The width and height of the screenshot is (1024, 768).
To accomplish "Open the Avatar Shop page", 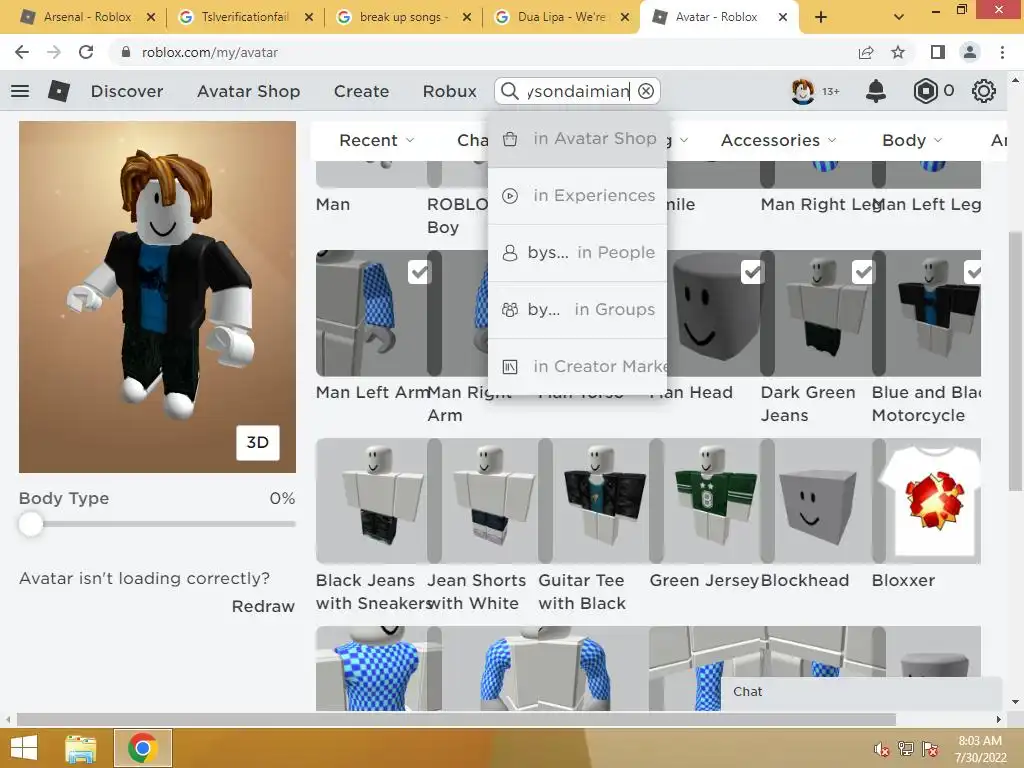I will pyautogui.click(x=248, y=91).
